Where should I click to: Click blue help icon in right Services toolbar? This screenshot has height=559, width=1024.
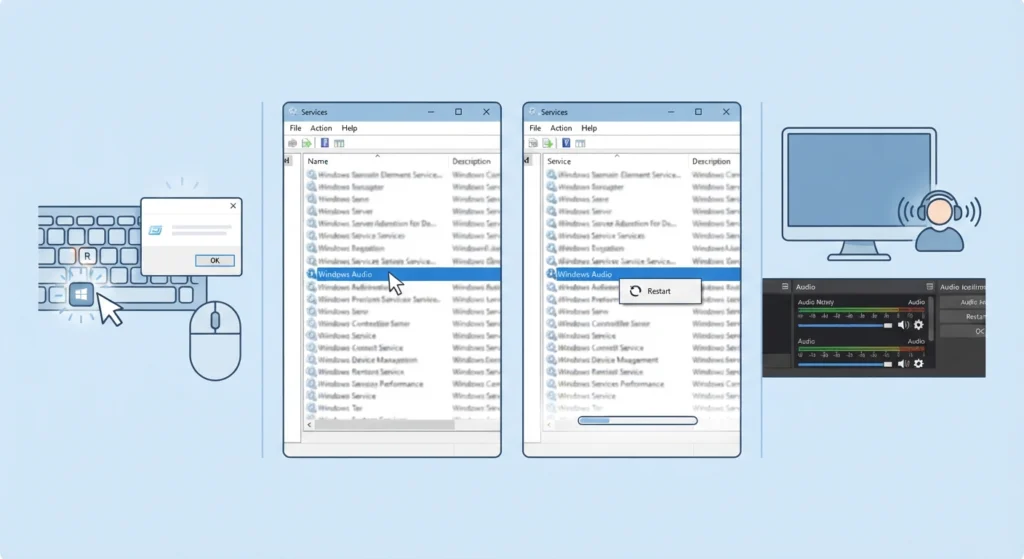click(x=566, y=143)
